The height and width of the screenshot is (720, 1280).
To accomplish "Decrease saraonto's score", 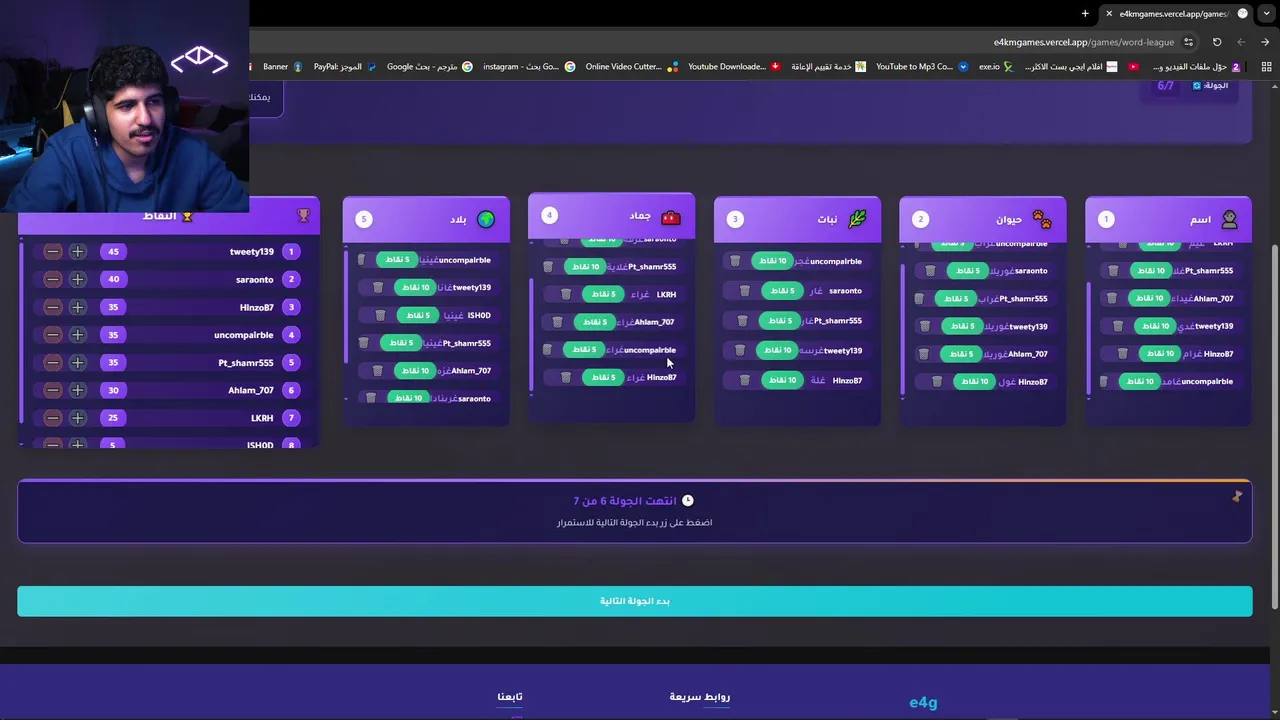I will 52,280.
